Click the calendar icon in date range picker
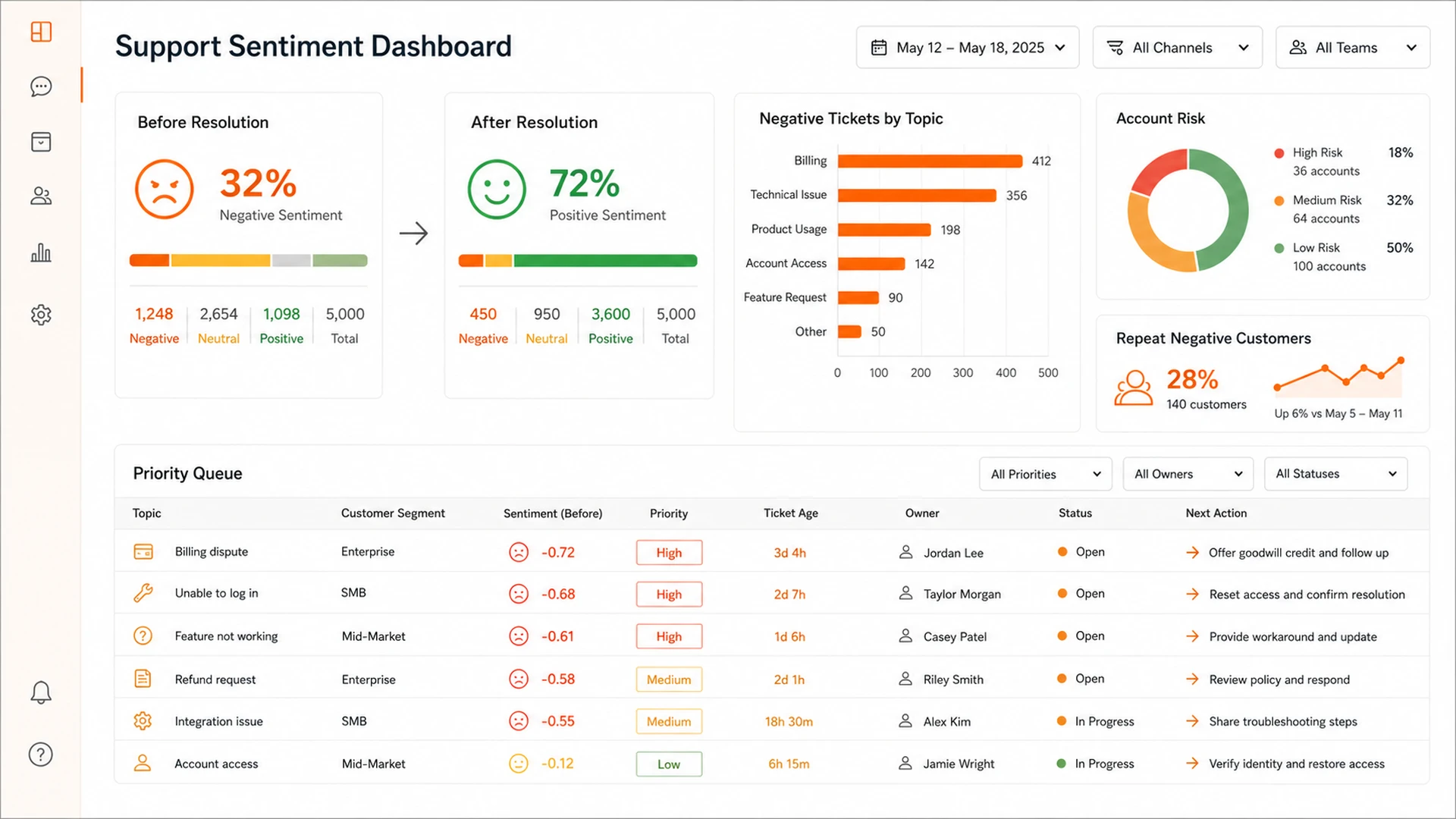This screenshot has width=1456, height=819. (x=879, y=48)
